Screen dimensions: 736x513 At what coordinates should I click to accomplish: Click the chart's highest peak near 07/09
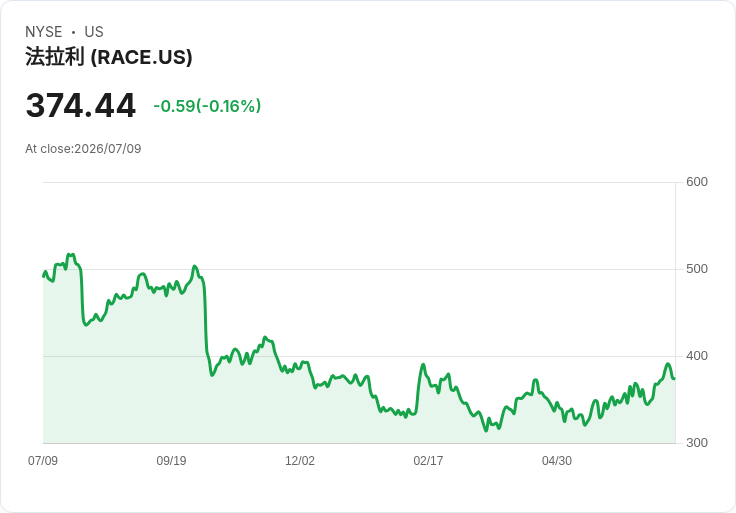coord(70,255)
